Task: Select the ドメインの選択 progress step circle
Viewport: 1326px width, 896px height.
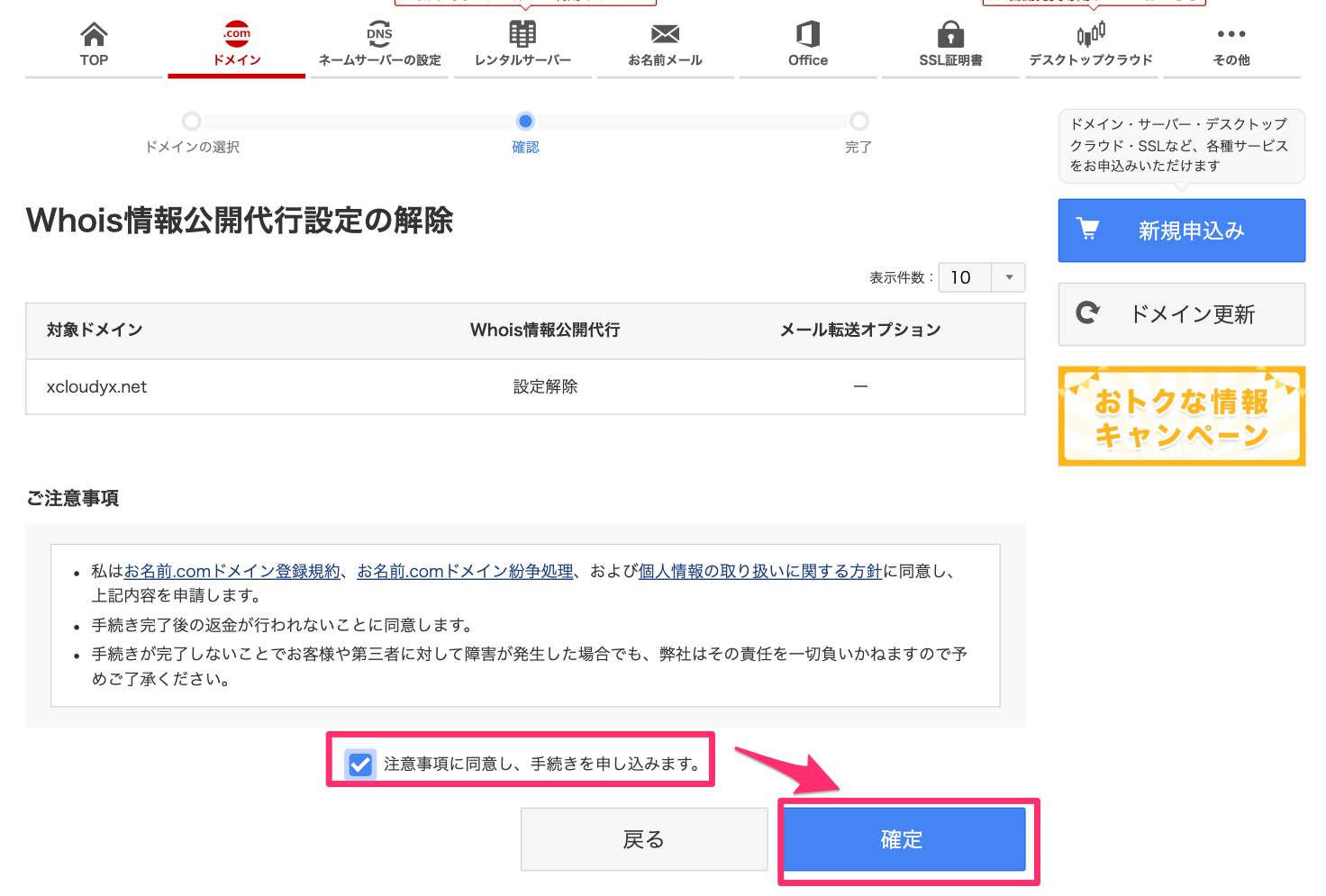Action: (x=191, y=121)
